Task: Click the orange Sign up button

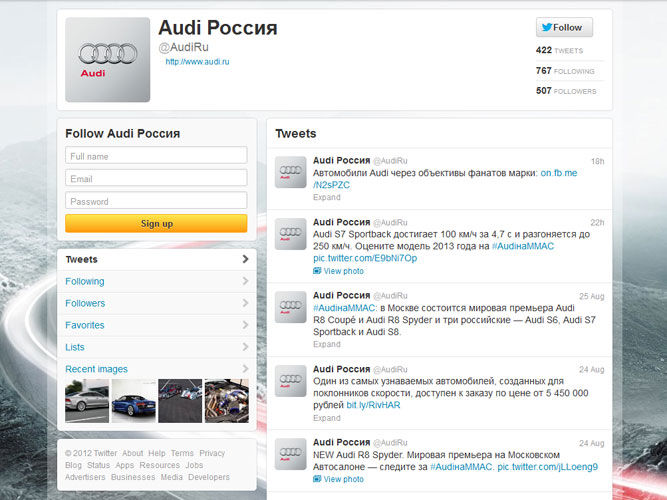Action: pyautogui.click(x=156, y=223)
